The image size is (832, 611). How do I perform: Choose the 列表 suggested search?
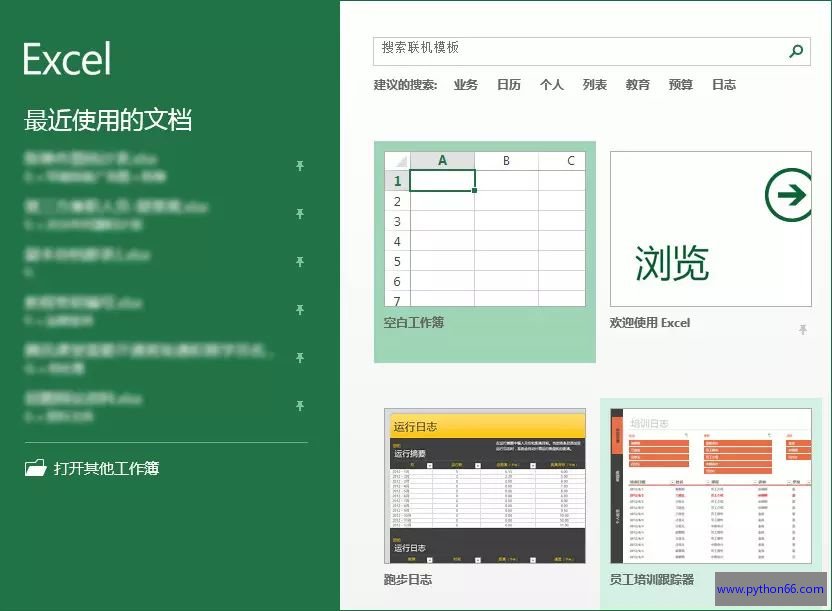point(594,85)
